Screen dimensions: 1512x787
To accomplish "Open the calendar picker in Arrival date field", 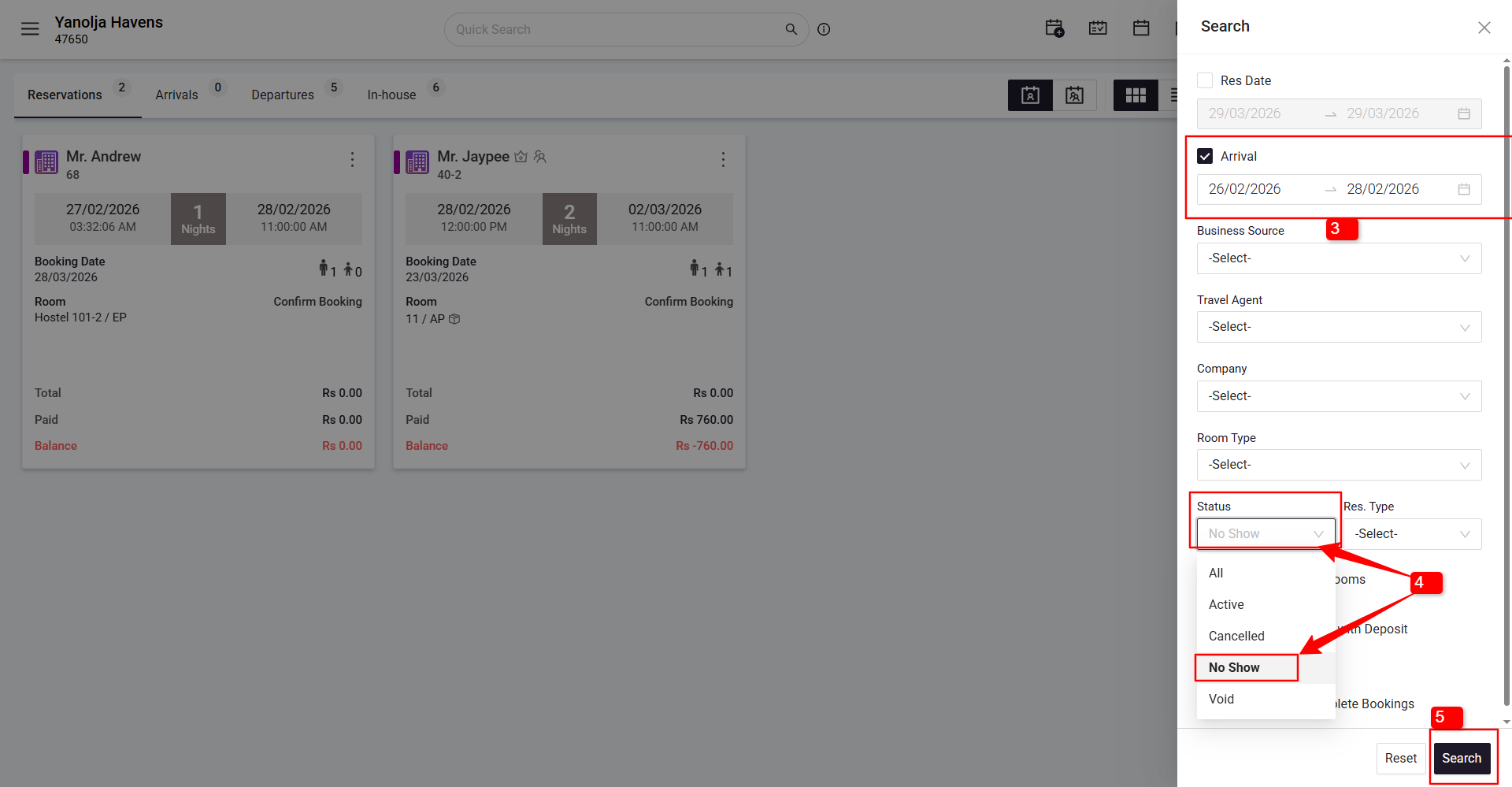I will point(1464,189).
